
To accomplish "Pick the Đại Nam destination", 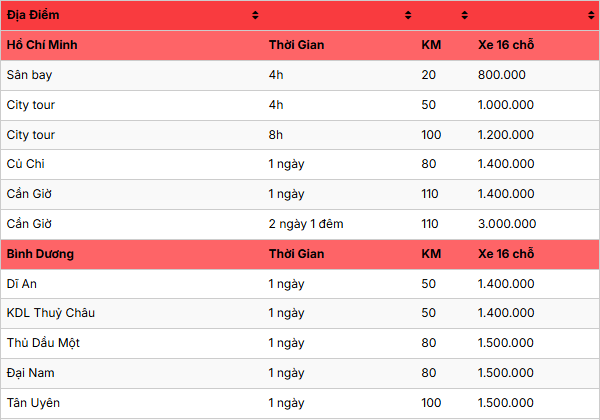I will [x=30, y=373].
